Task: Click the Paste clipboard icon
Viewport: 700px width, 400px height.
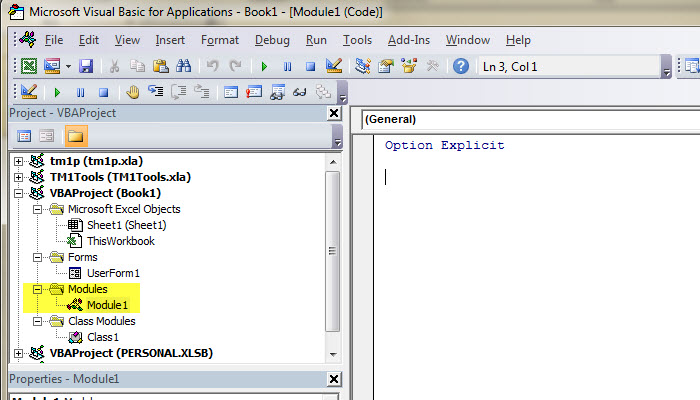Action: click(x=161, y=66)
